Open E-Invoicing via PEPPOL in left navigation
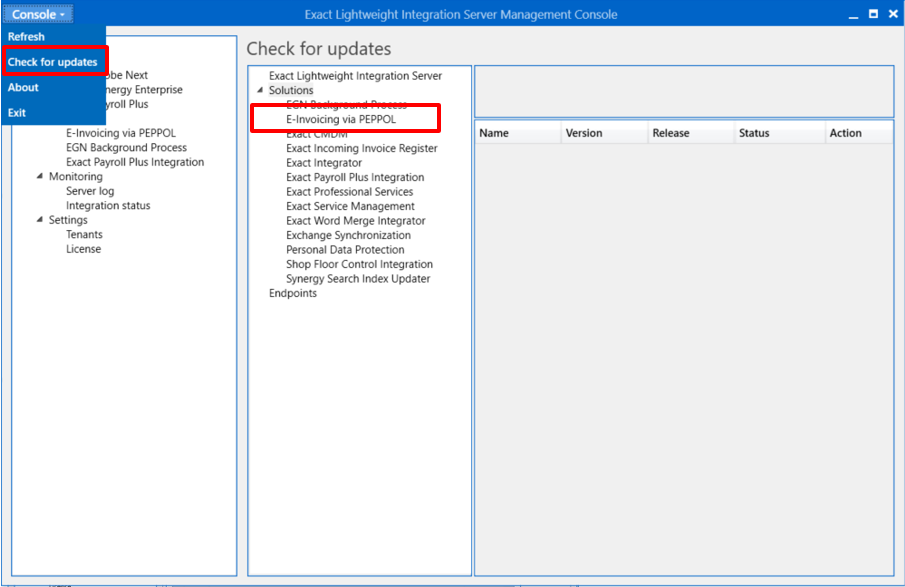The image size is (905, 587). pyautogui.click(x=121, y=133)
